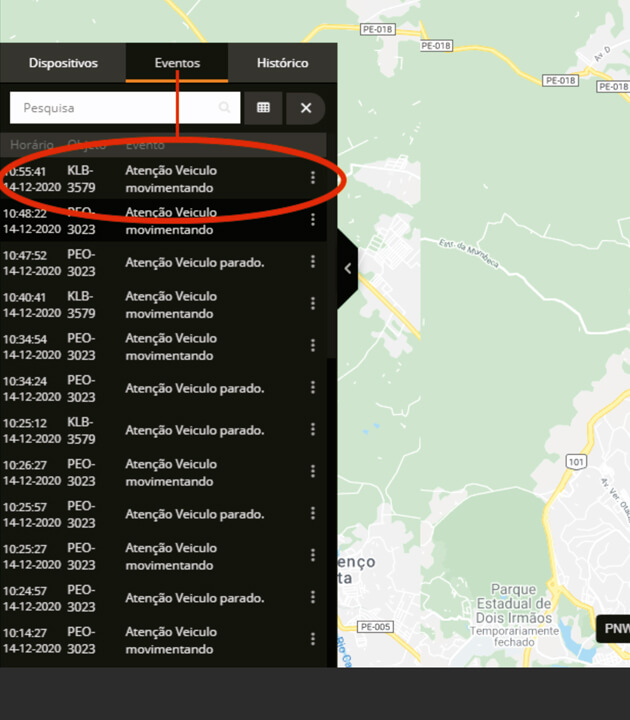Open options menu for 10:25:12 event
This screenshot has width=630, height=720.
click(x=313, y=429)
